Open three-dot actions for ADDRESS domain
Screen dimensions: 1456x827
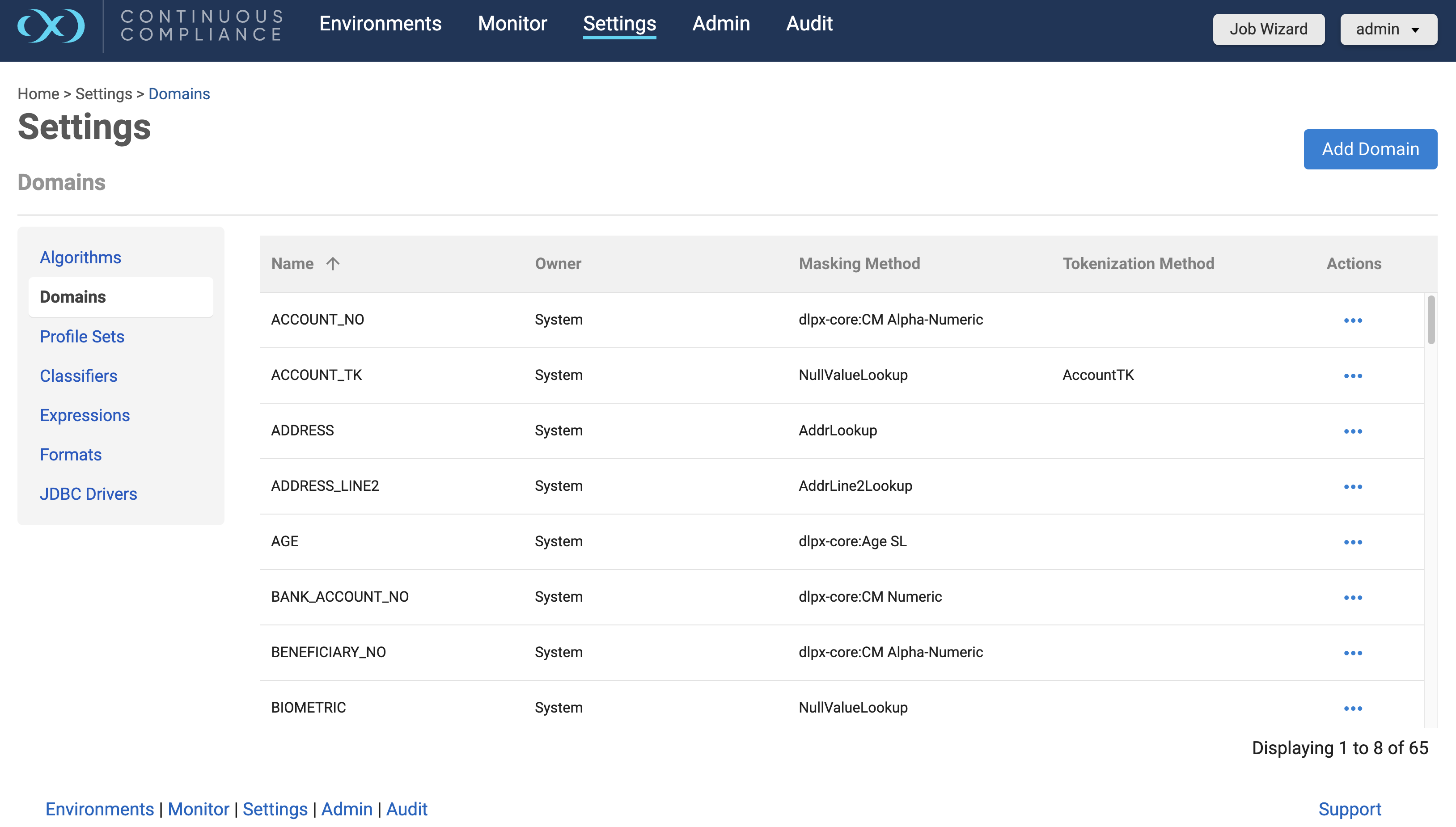(1353, 431)
